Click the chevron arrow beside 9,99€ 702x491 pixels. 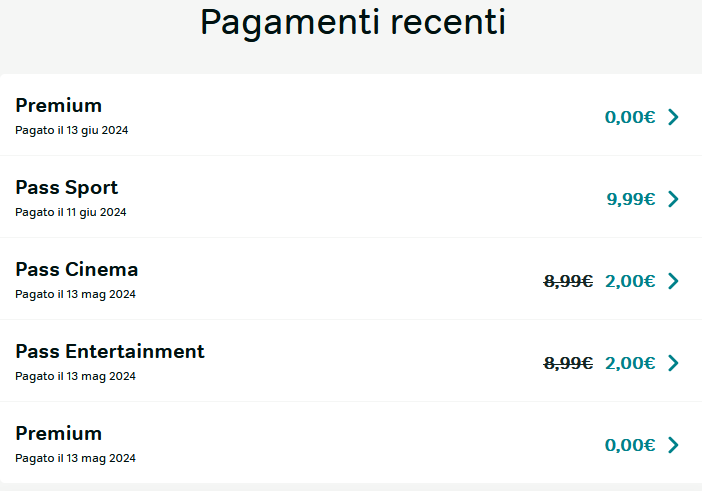(x=673, y=199)
